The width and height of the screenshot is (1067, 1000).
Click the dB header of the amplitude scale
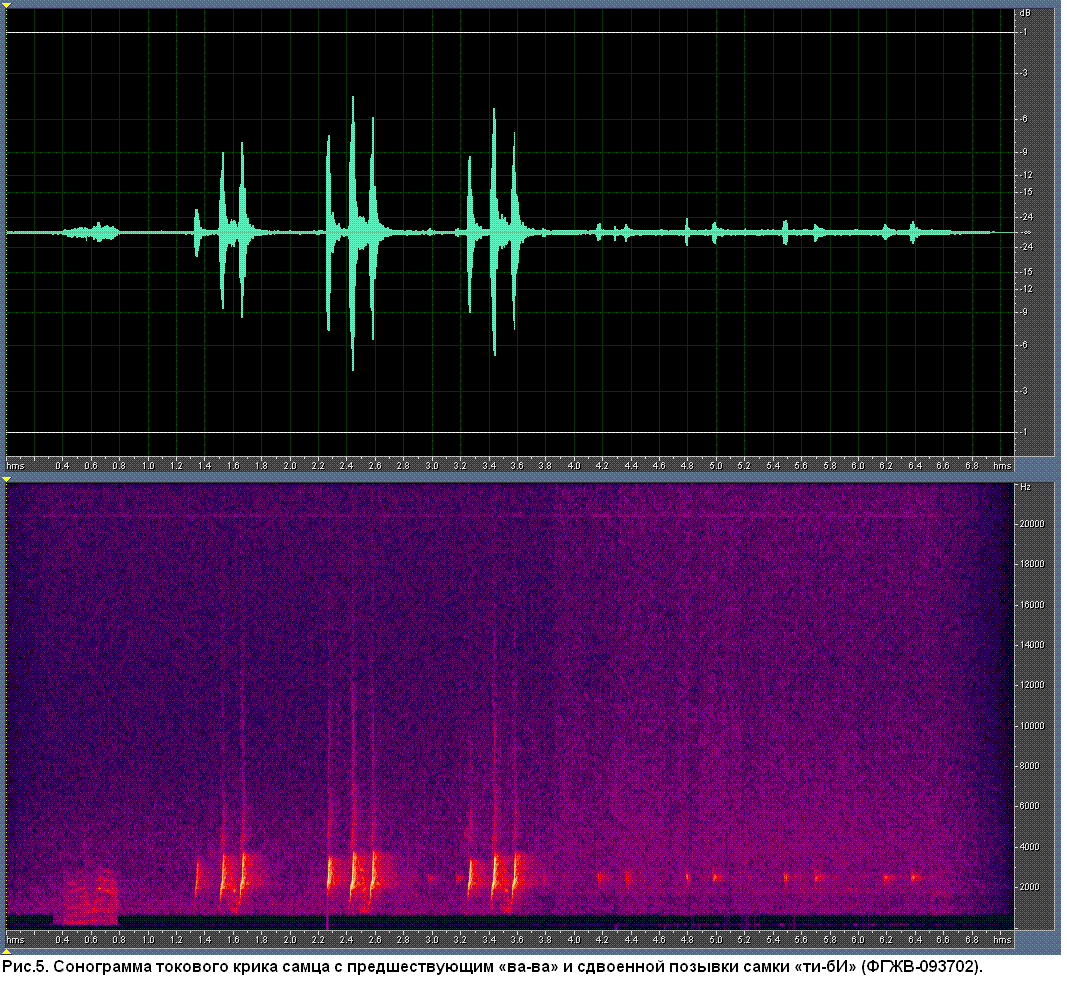click(1025, 13)
